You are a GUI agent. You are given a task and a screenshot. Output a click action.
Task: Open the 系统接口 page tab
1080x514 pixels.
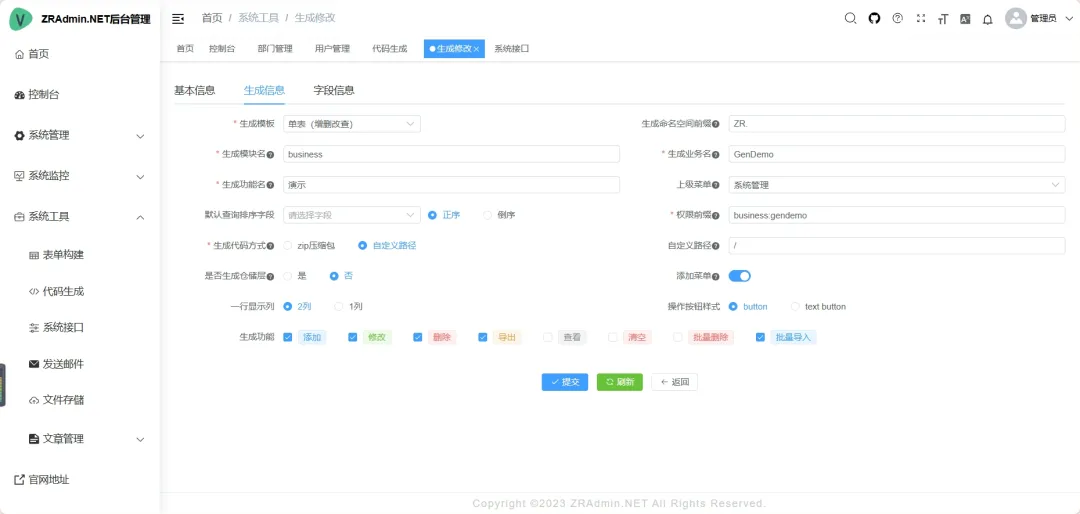click(x=512, y=49)
